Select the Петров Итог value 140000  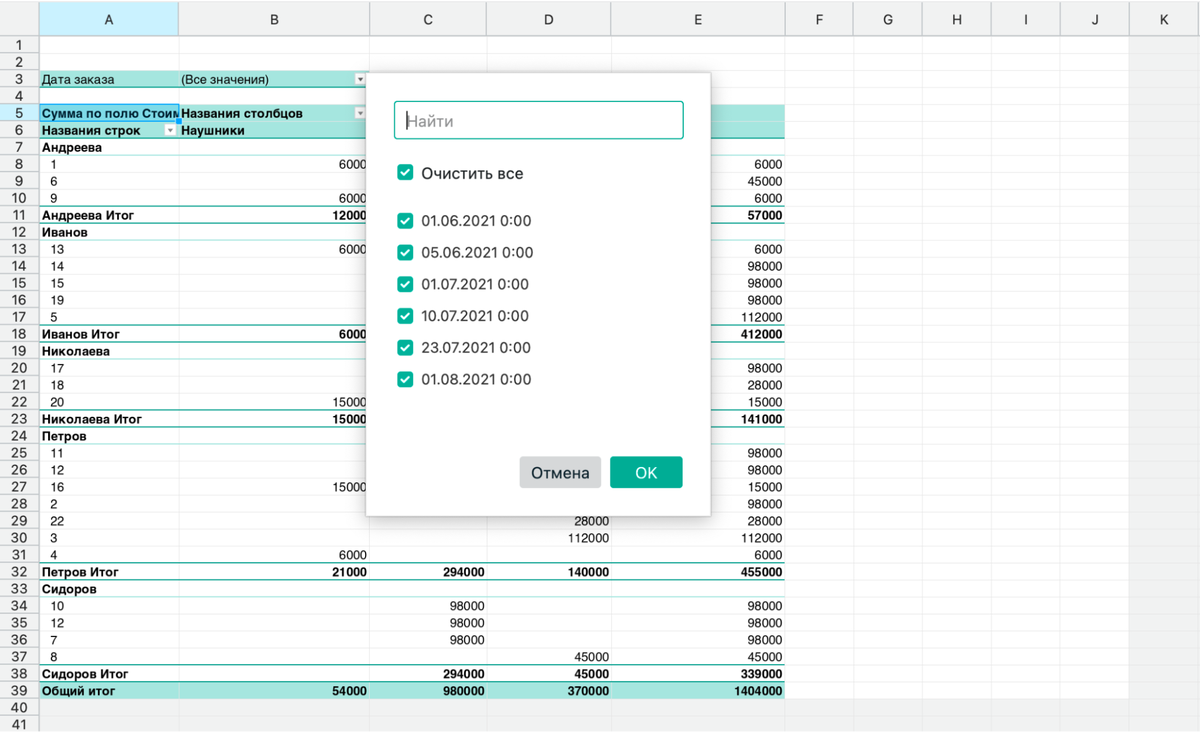tap(549, 572)
